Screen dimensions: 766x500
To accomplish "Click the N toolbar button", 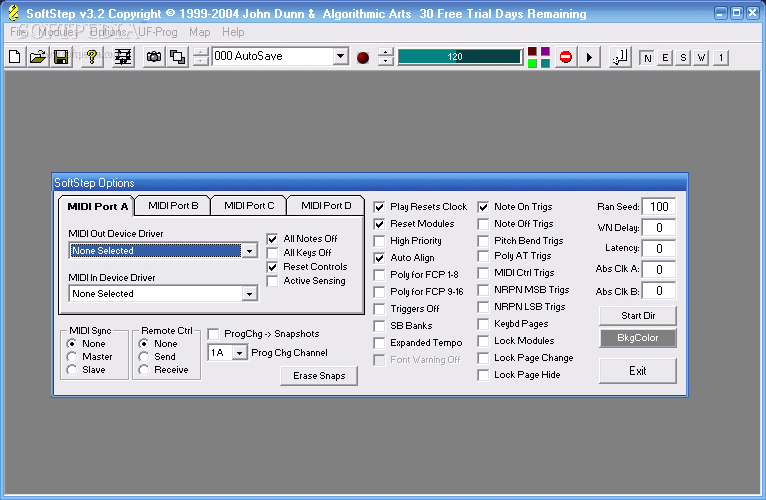I will (x=647, y=58).
